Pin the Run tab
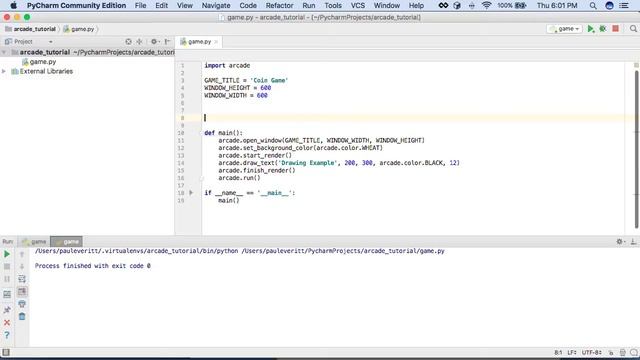Viewport: 640px width, 360px height. click(x=7, y=310)
